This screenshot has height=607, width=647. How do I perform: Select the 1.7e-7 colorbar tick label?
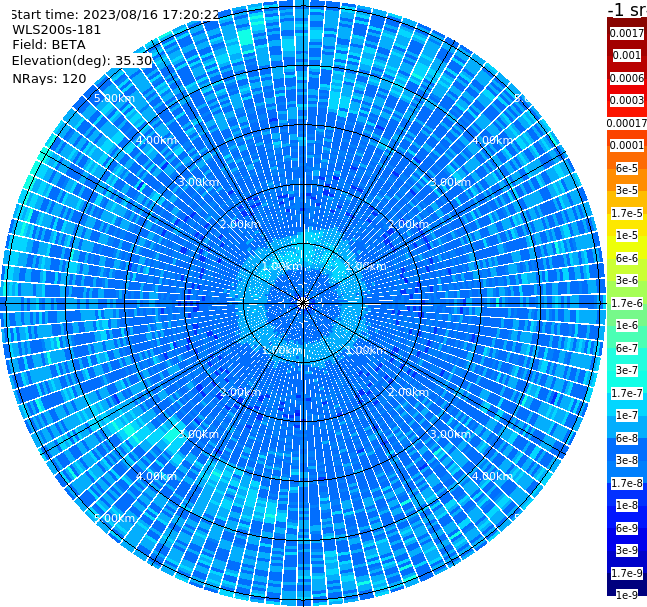pyautogui.click(x=627, y=393)
